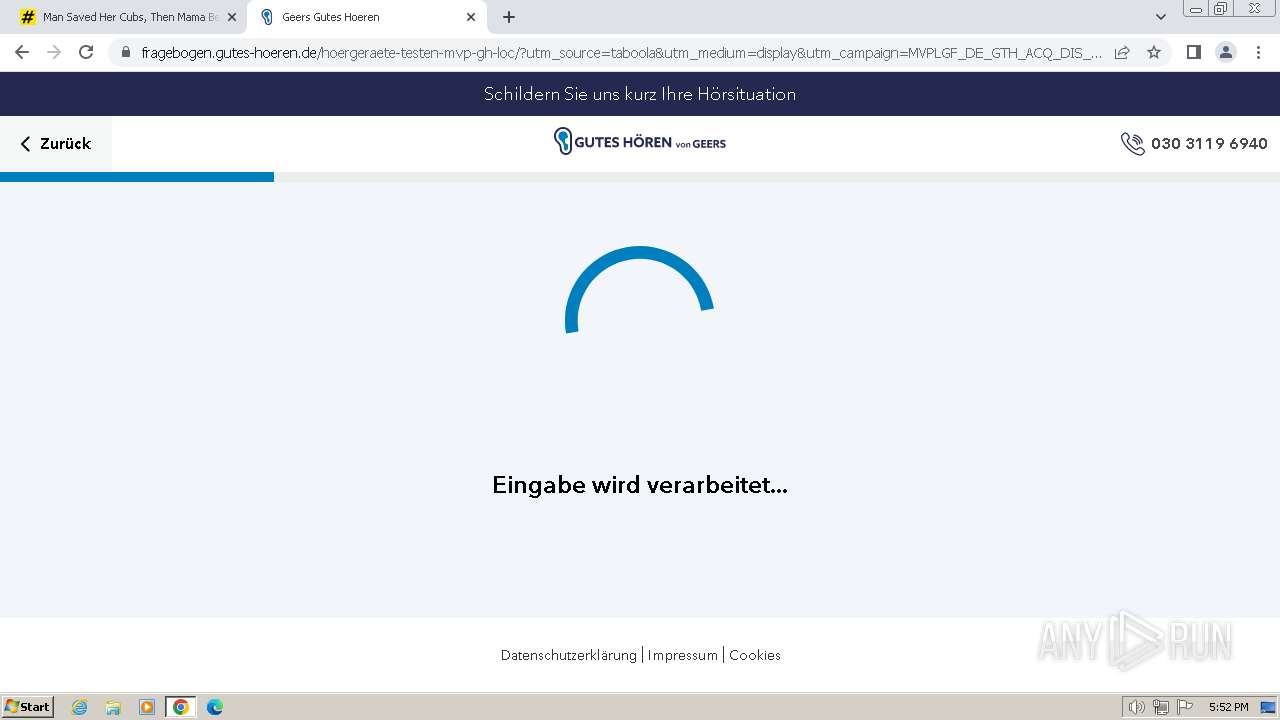Open the Chrome profile menu
Viewport: 1280px width, 720px height.
[x=1226, y=52]
